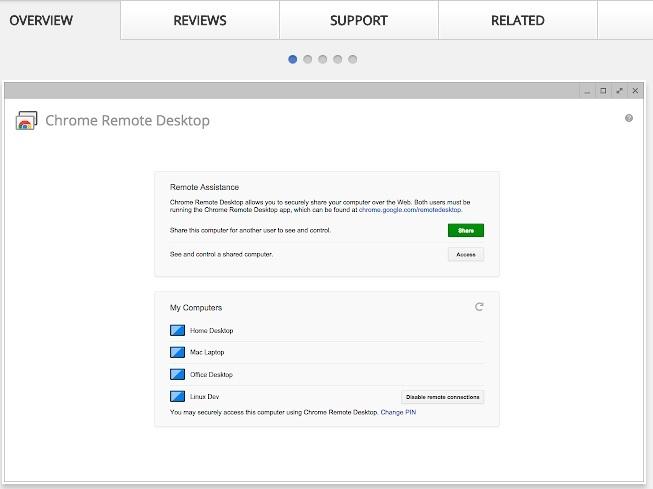Click the fullscreen expand window icon
Screen dimensions: 653x489
(619, 90)
